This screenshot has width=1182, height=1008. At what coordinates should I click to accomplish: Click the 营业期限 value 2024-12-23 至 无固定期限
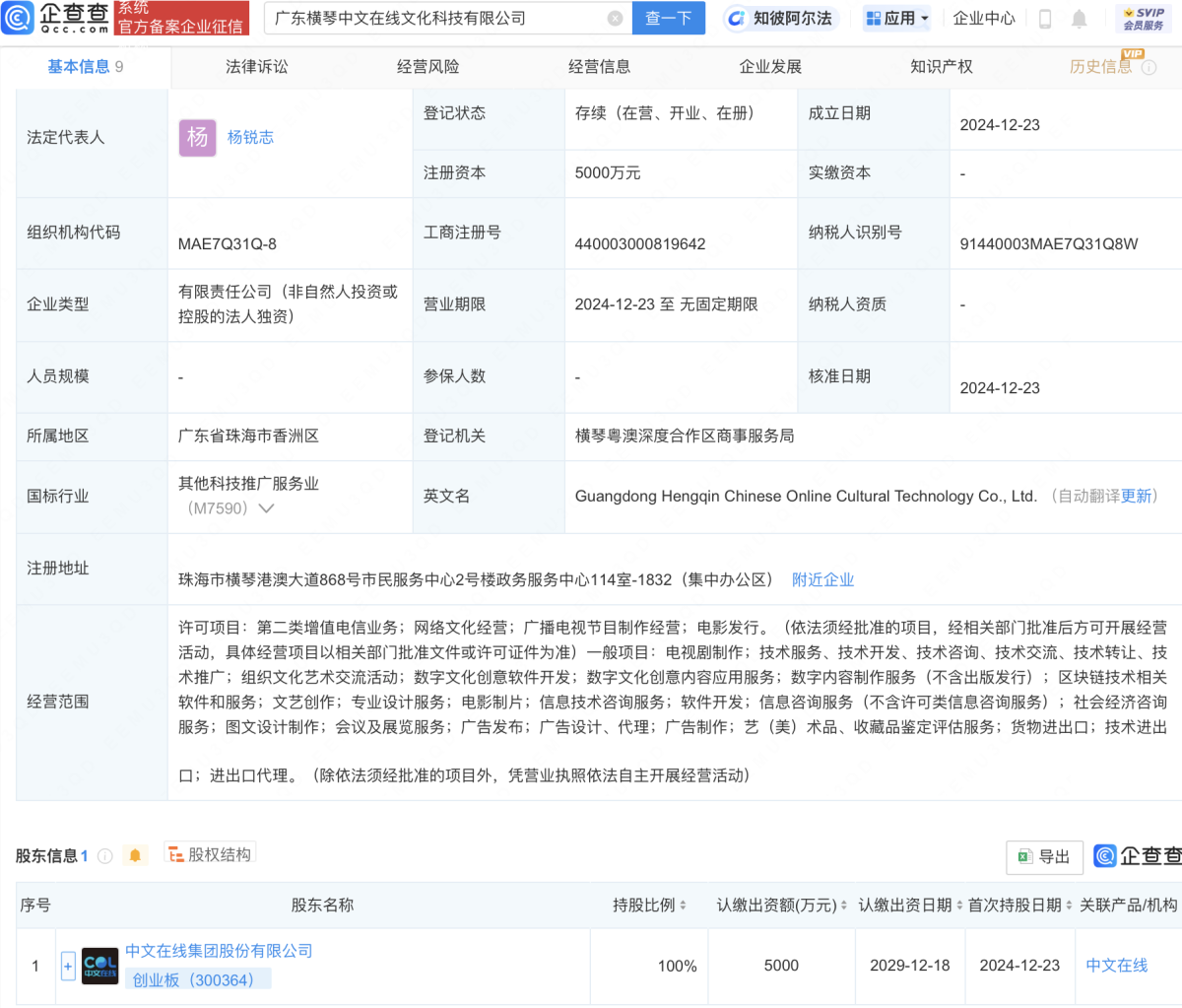click(667, 304)
